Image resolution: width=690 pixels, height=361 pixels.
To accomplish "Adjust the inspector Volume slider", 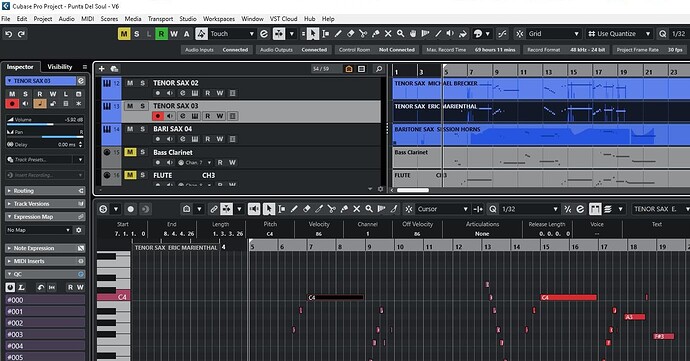I will [44, 125].
